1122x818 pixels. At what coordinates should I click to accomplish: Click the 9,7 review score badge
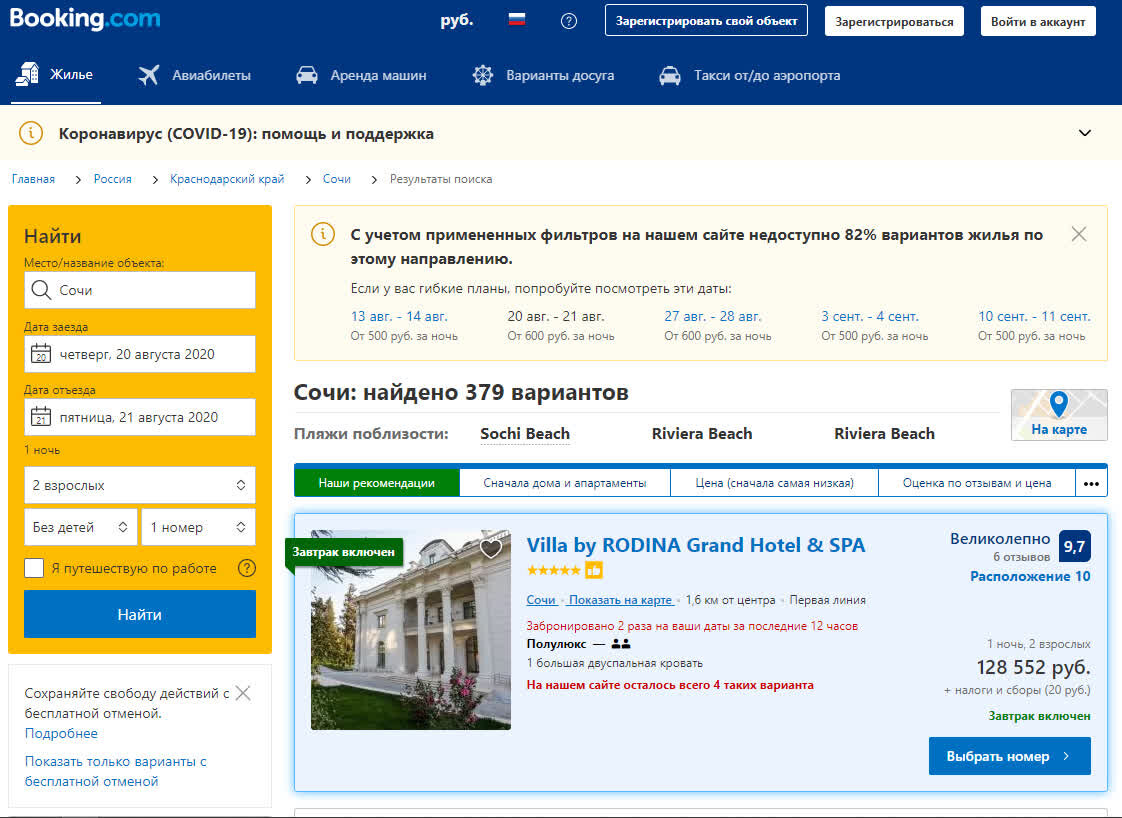point(1074,547)
